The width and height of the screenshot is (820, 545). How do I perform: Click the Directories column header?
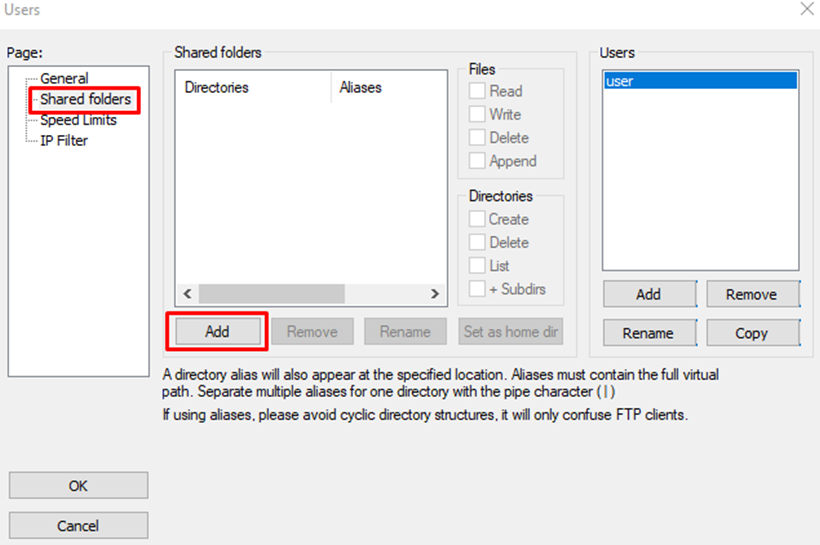[252, 88]
